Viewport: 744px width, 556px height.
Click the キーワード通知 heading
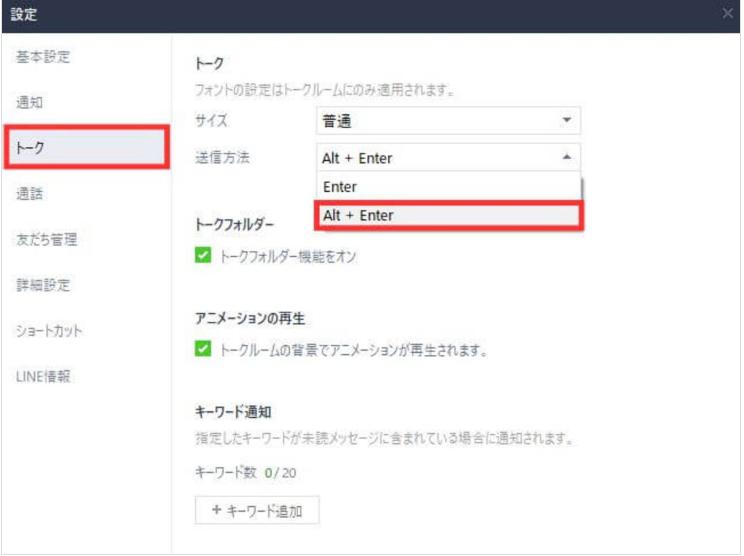click(233, 412)
